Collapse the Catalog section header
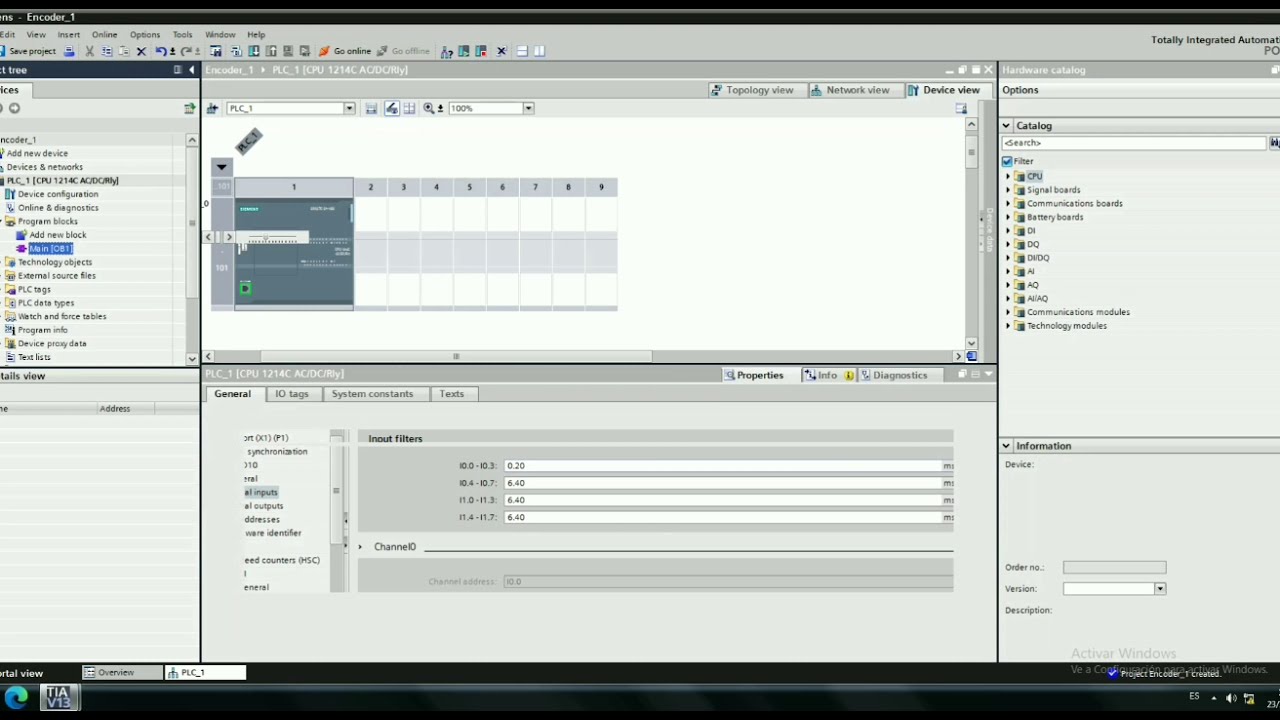The width and height of the screenshot is (1280, 720). [x=1007, y=126]
